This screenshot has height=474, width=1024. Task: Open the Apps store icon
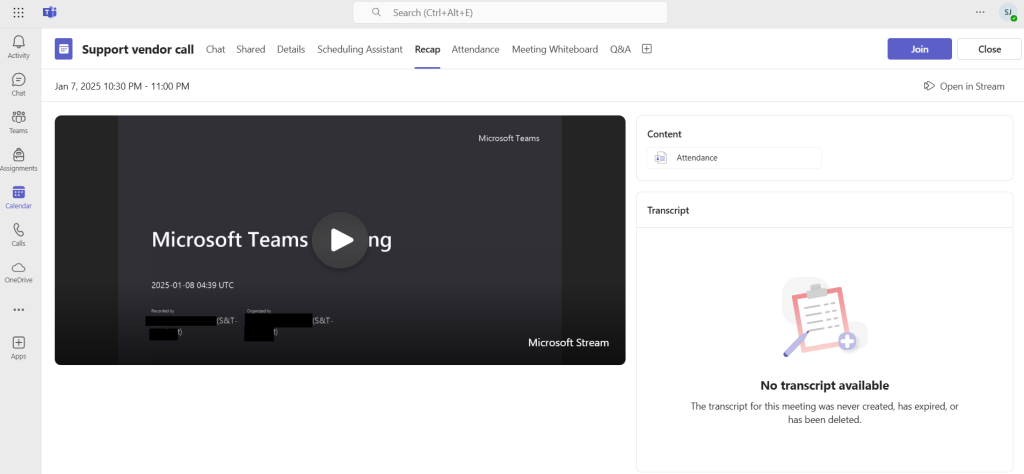(x=18, y=347)
